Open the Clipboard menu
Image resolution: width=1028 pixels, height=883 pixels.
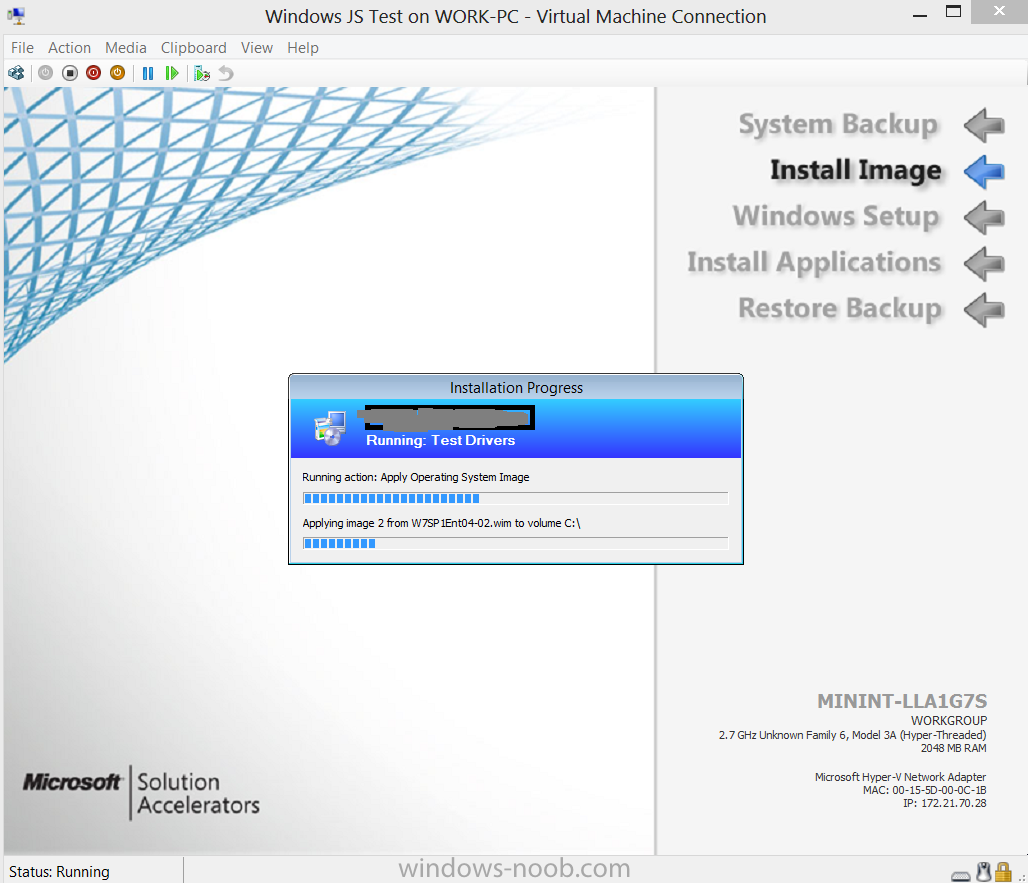[193, 48]
